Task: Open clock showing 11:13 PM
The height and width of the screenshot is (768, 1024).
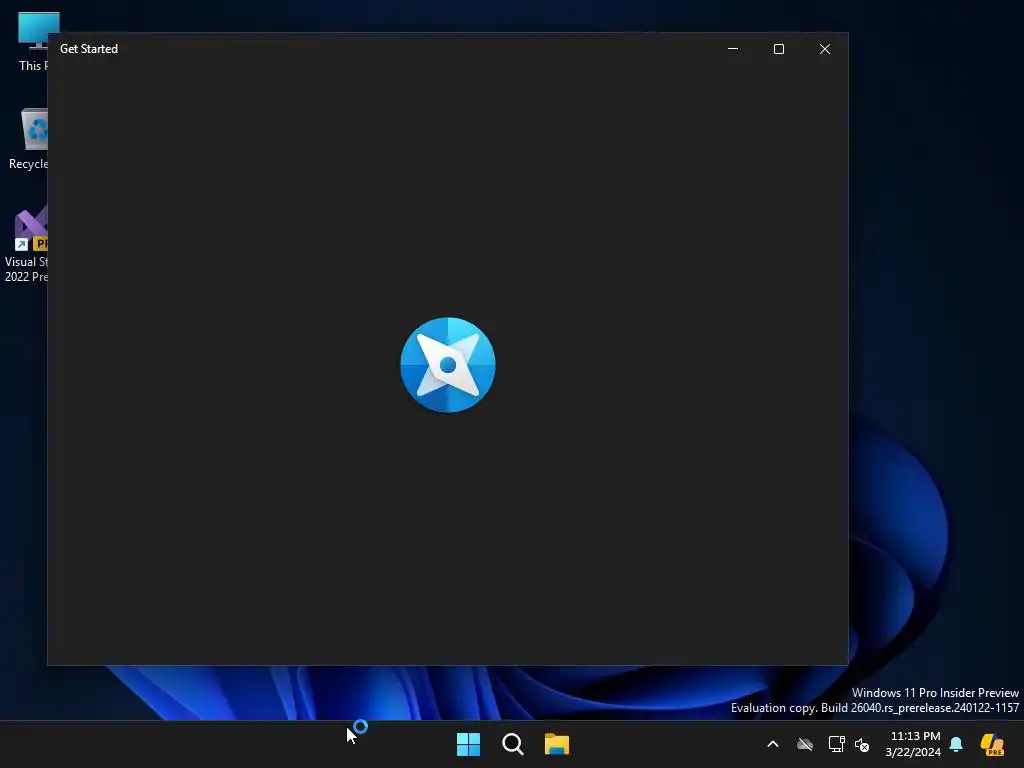Action: (x=913, y=744)
